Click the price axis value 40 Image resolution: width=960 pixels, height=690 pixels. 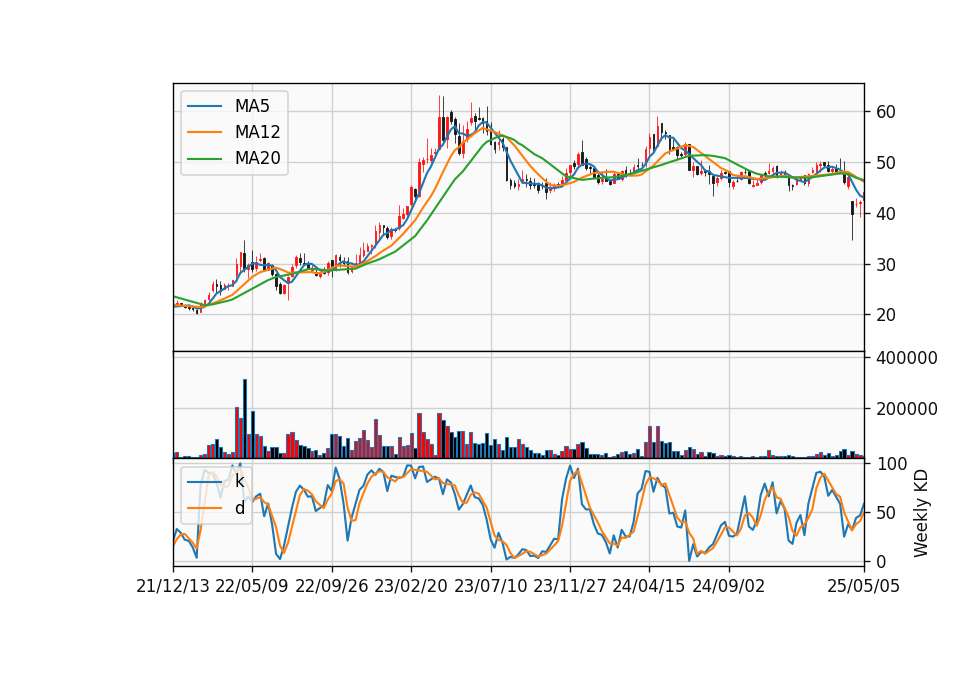pos(886,214)
